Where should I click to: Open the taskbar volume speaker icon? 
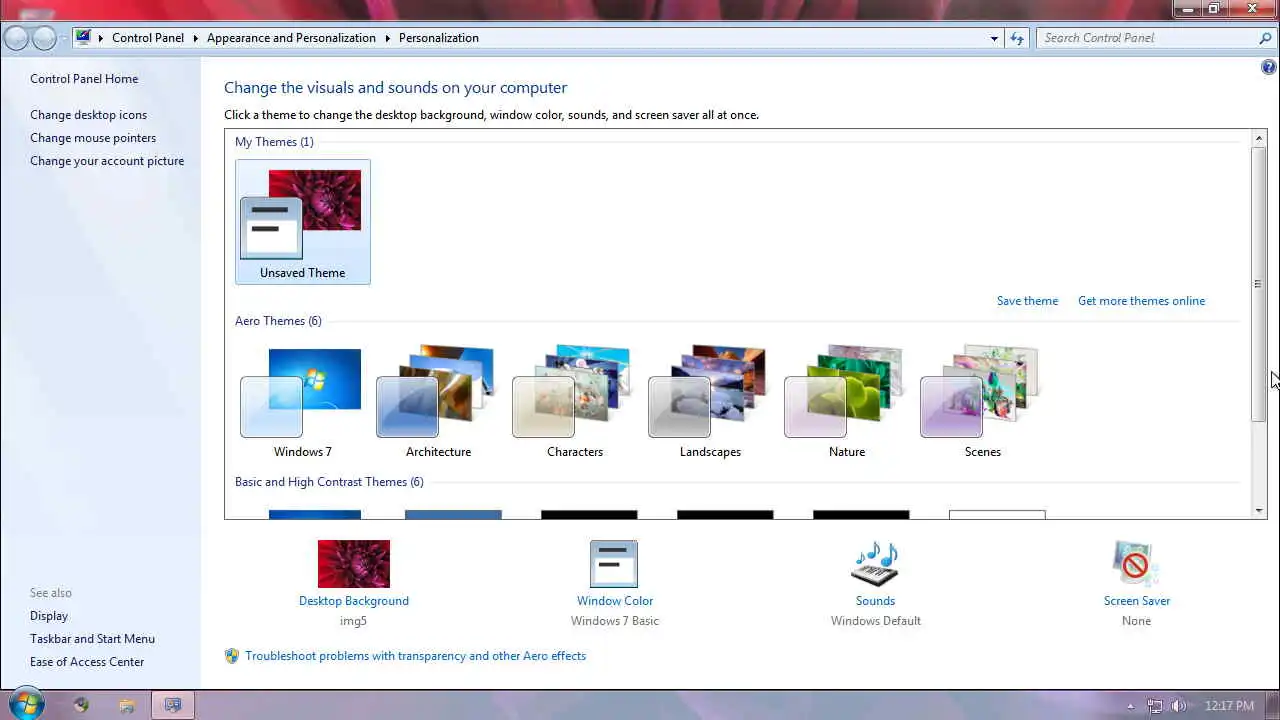point(1179,705)
